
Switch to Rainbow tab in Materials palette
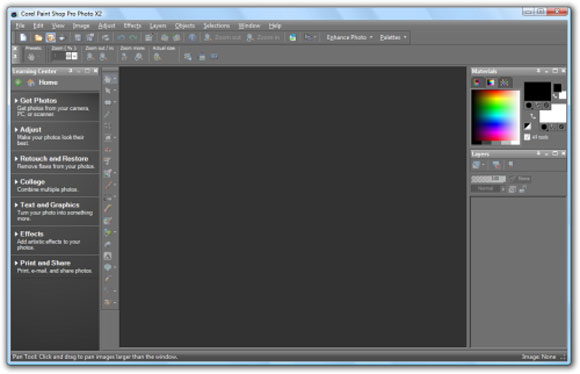[x=490, y=82]
